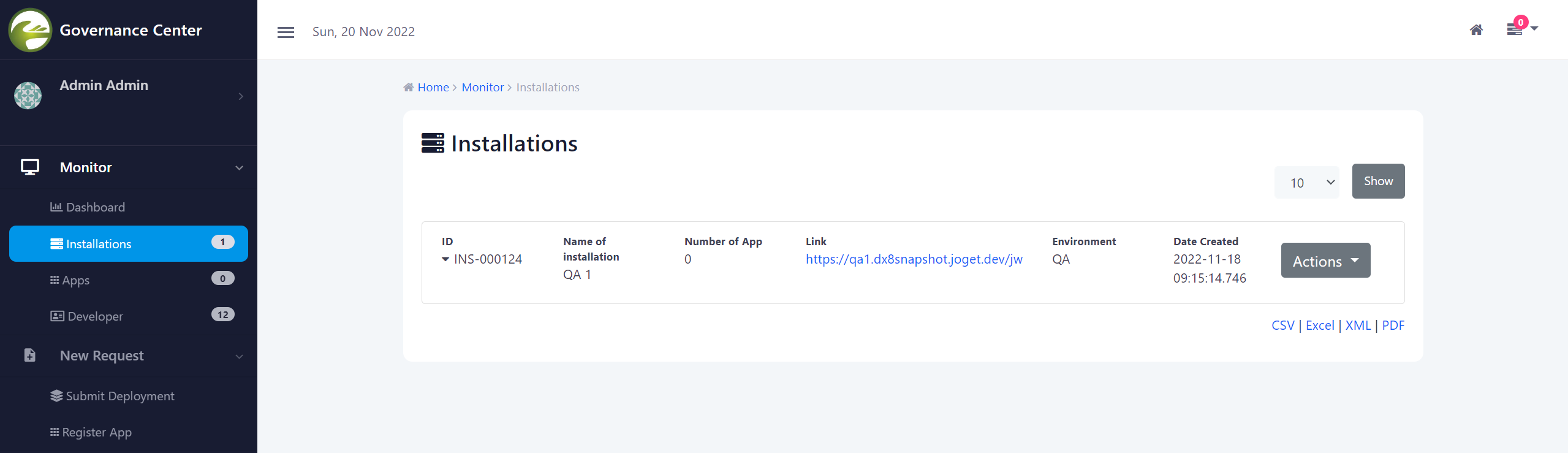Select the Apps menu item
1568x453 pixels.
tap(75, 280)
